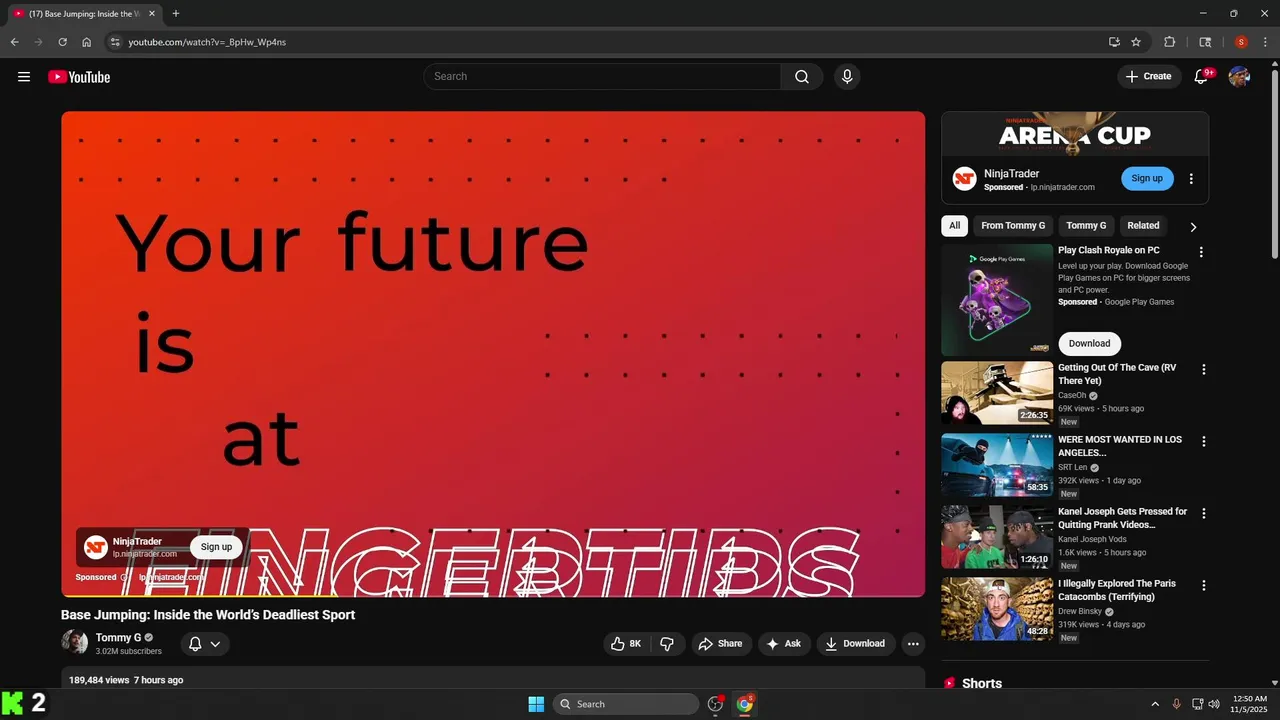Open options for Getting Out Of The Cave

(1204, 370)
